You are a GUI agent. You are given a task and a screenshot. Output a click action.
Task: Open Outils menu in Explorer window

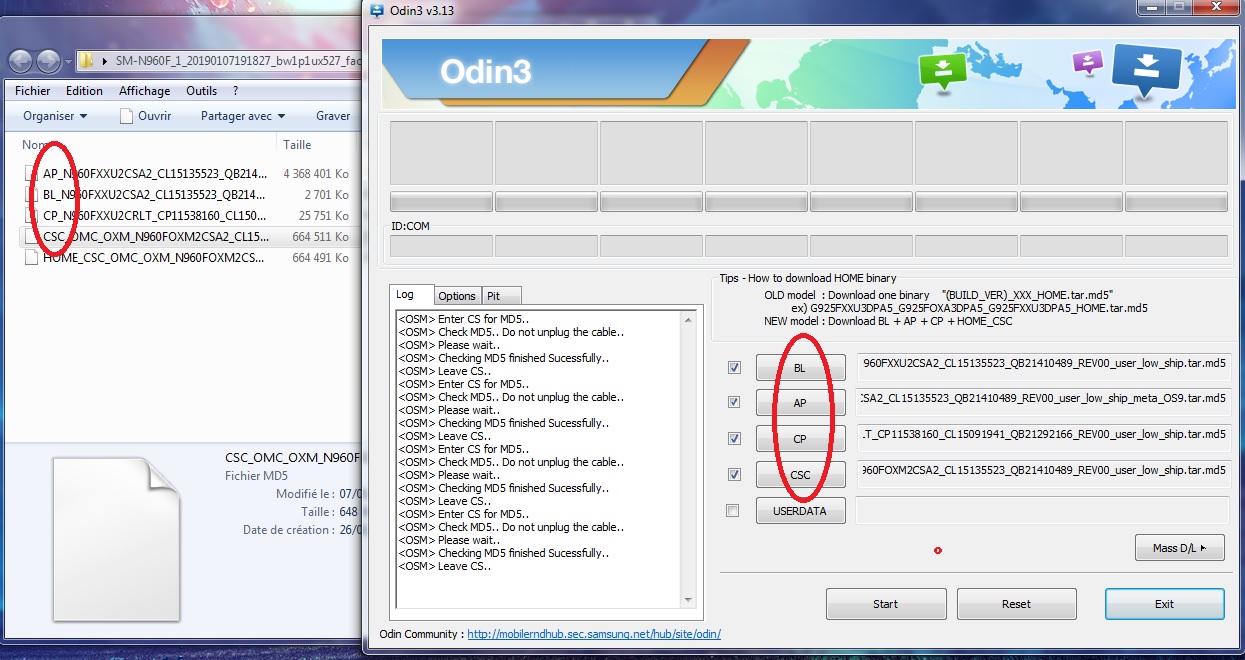[202, 91]
